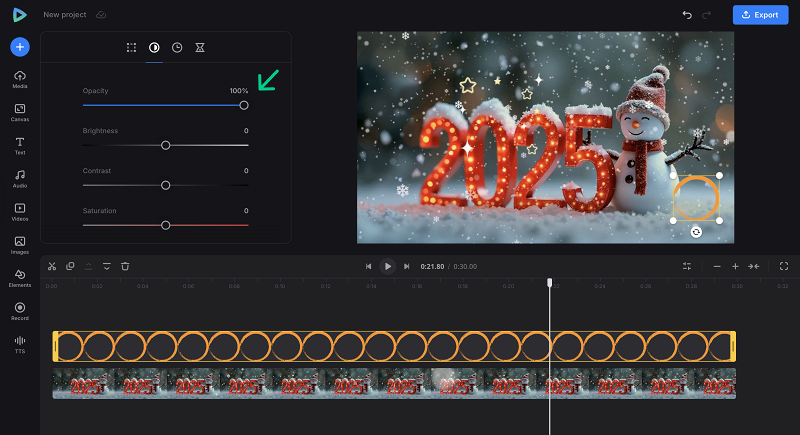This screenshot has height=435, width=800.
Task: Adjust the Saturation slider handle
Action: click(165, 225)
